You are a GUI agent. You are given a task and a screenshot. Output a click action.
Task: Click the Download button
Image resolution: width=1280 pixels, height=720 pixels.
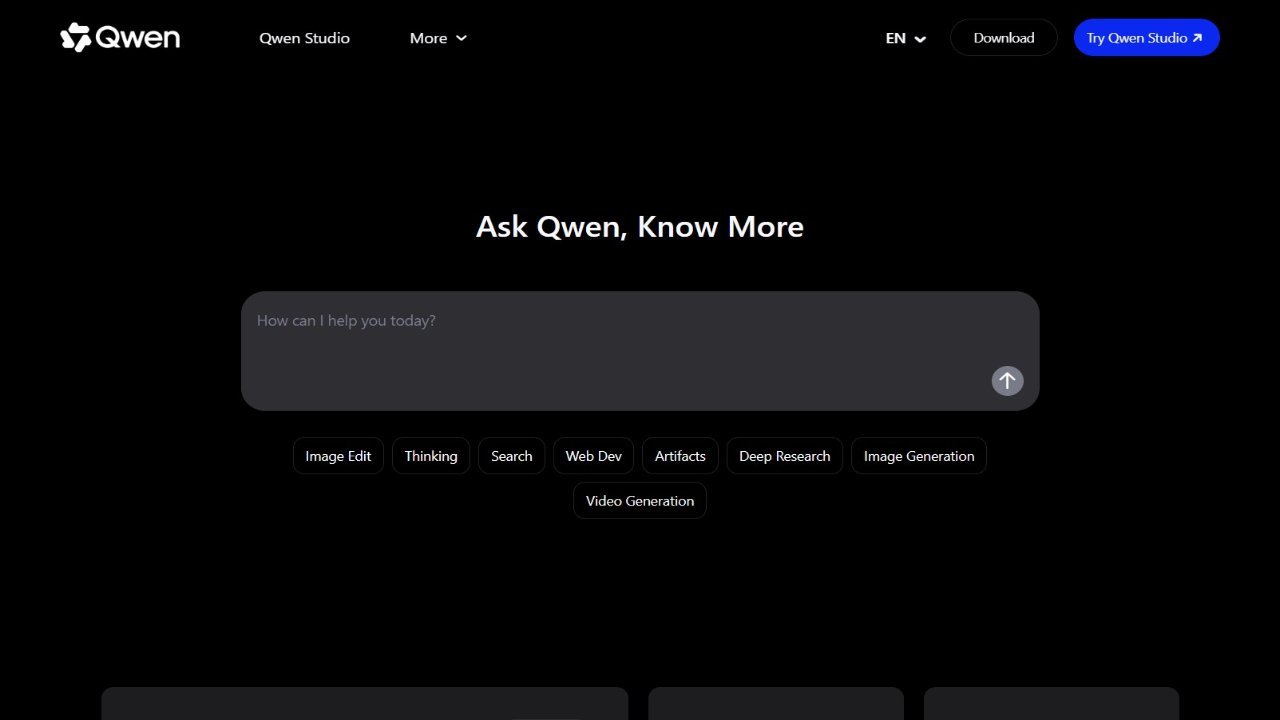click(x=1004, y=38)
